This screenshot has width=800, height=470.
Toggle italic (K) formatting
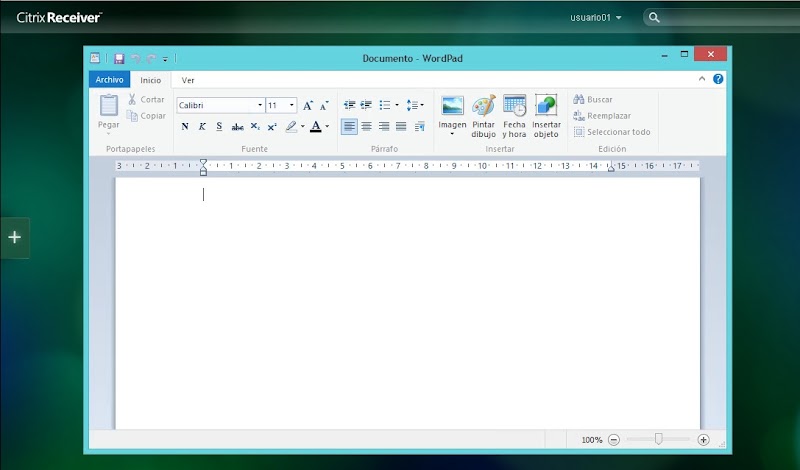tap(202, 127)
